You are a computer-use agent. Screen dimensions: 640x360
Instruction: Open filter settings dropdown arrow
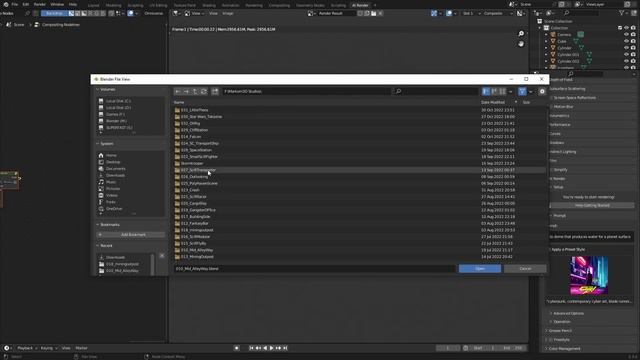(x=531, y=91)
